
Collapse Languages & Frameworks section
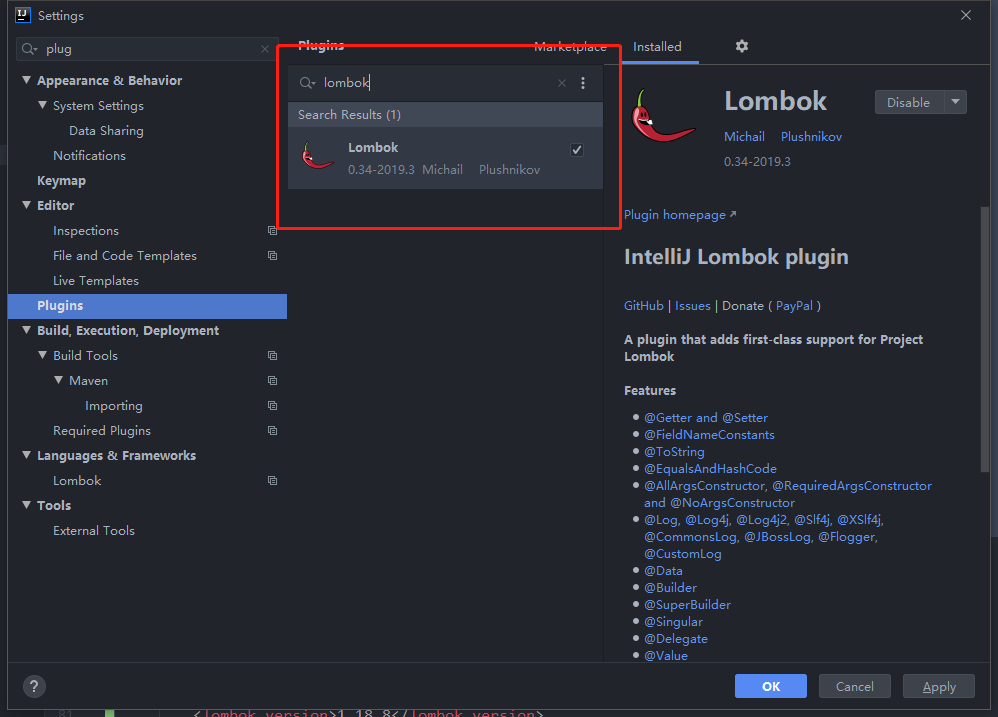click(x=26, y=455)
